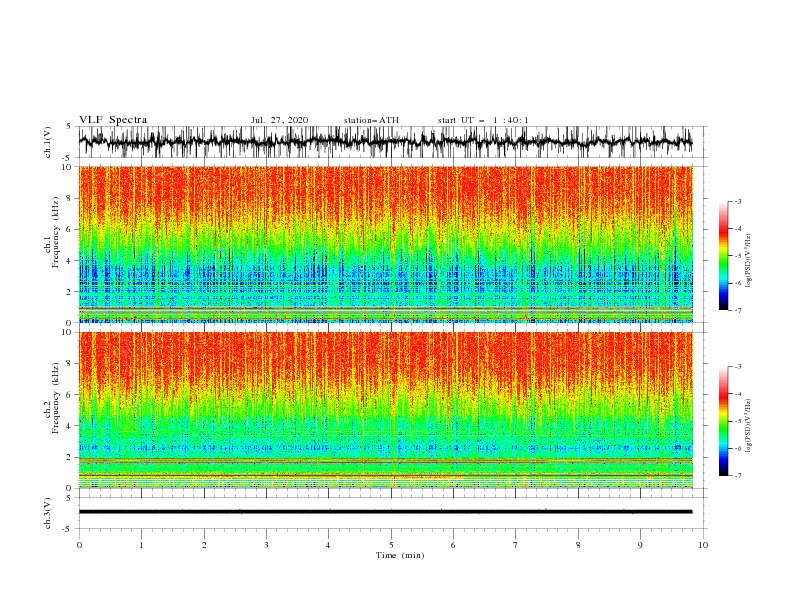Click time axis tick label "2"
792x612 pixels.
pos(204,545)
